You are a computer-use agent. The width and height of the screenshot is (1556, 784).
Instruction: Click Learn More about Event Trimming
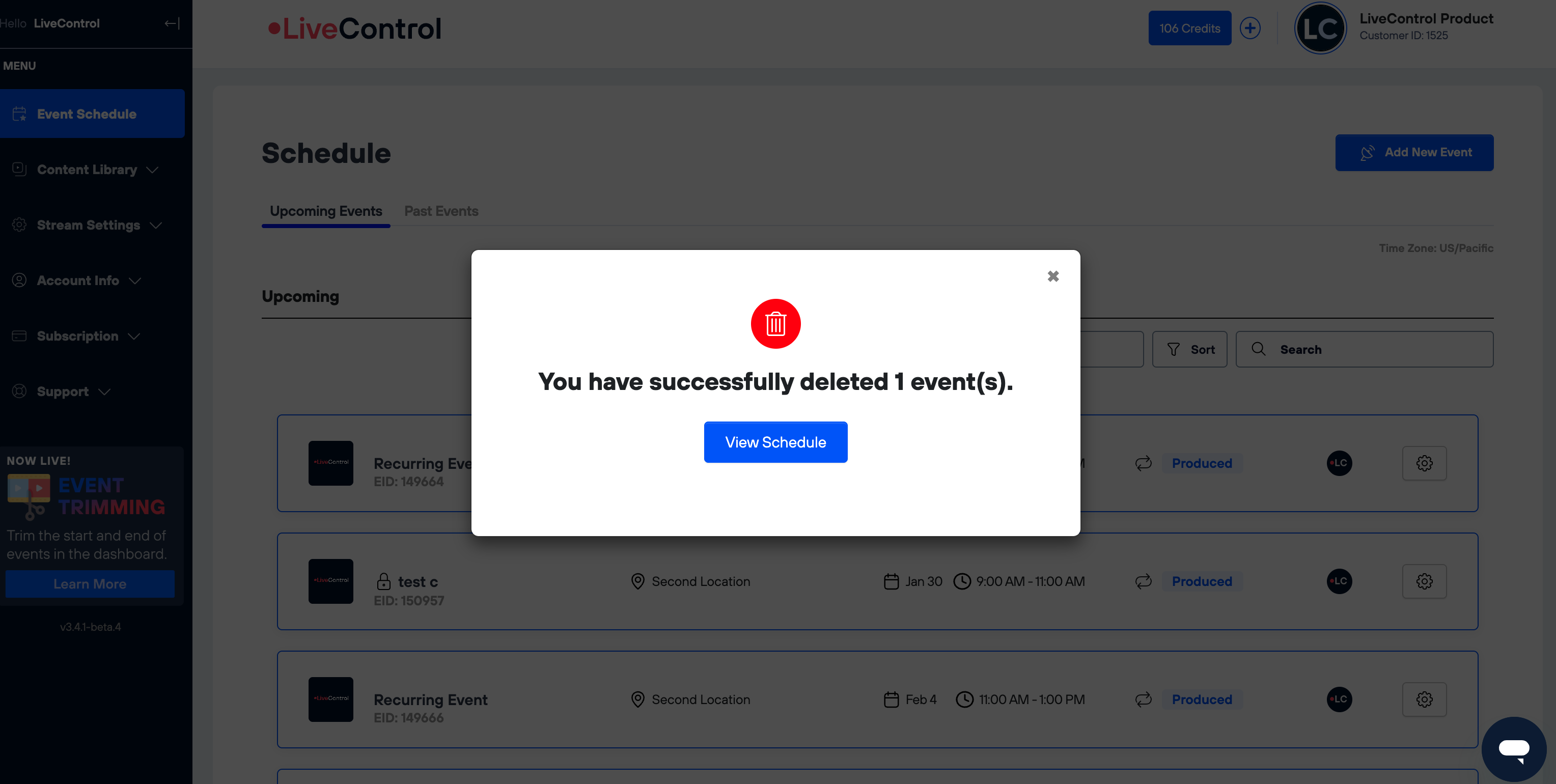[90, 584]
